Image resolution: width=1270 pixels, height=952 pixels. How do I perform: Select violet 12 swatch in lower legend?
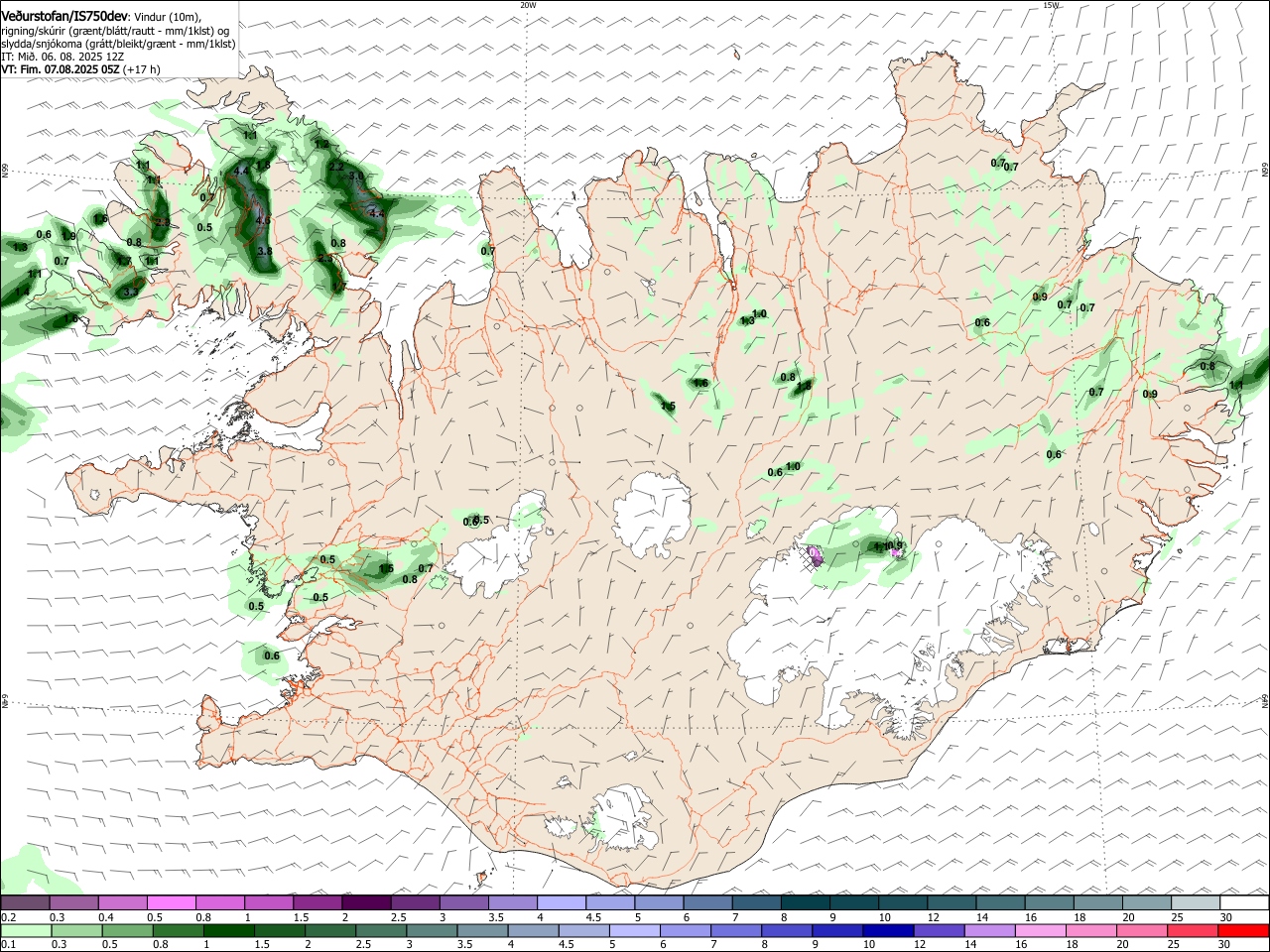pos(939,930)
